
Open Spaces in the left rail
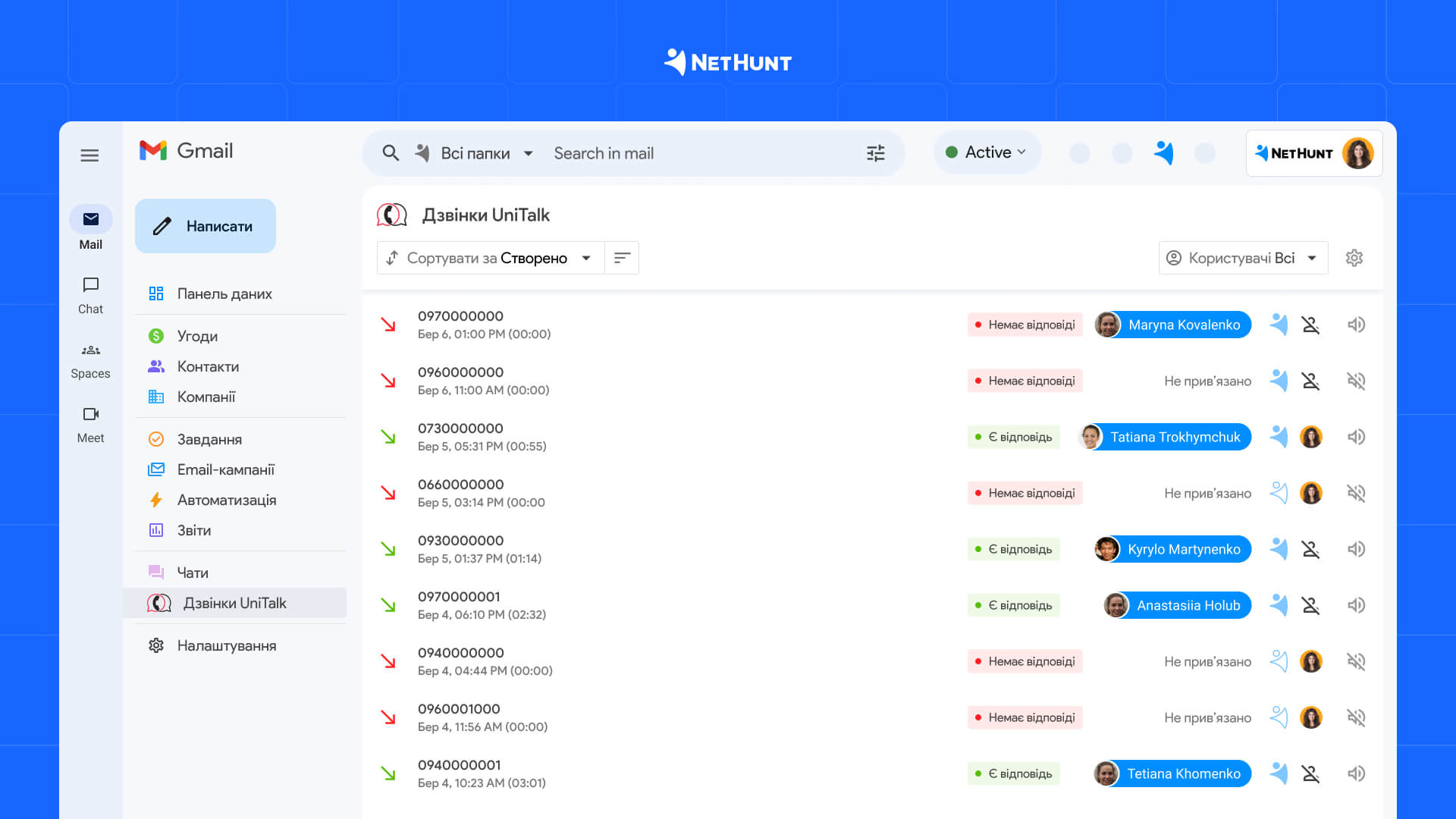pos(90,361)
